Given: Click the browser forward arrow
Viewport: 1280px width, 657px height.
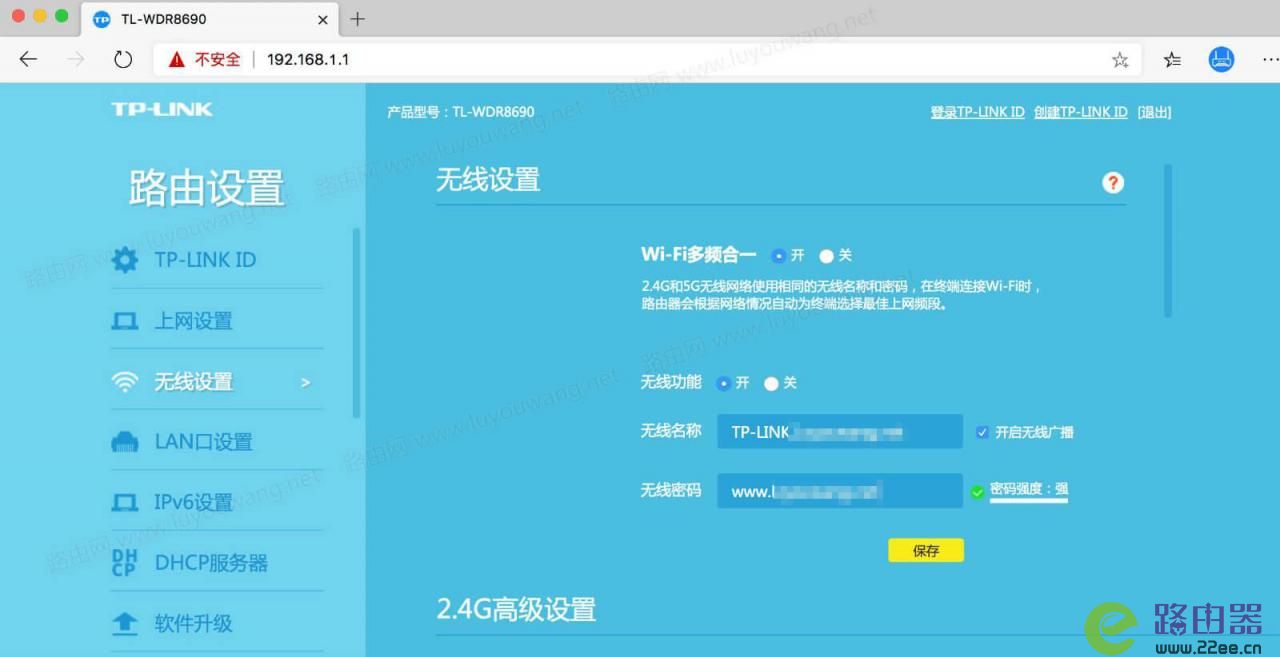Looking at the screenshot, I should pos(76,59).
